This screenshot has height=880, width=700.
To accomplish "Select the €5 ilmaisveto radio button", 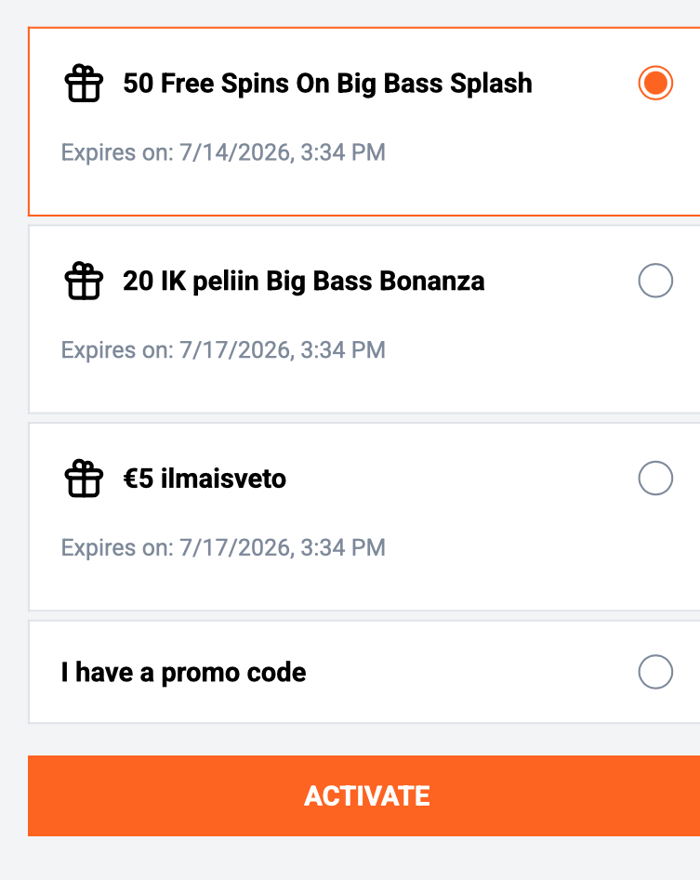I will pos(655,478).
